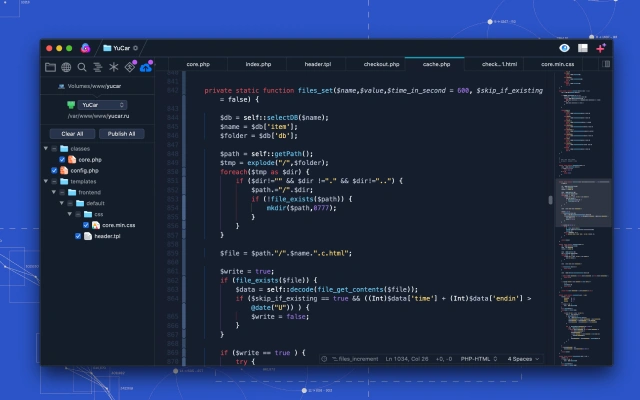640x400 pixels.
Task: Switch to the core.php tab
Action: tap(198, 64)
